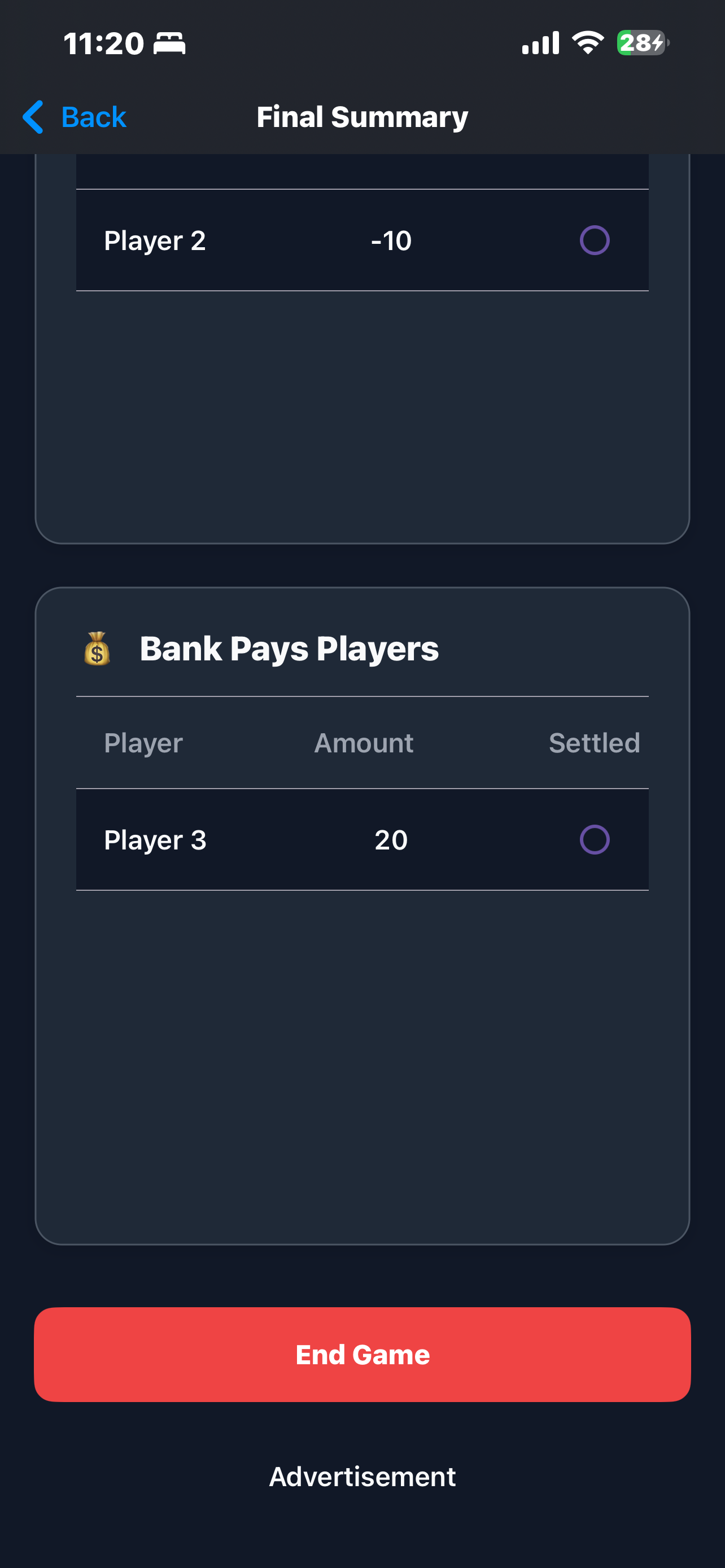
Task: Tap the Back text link
Action: (x=94, y=117)
